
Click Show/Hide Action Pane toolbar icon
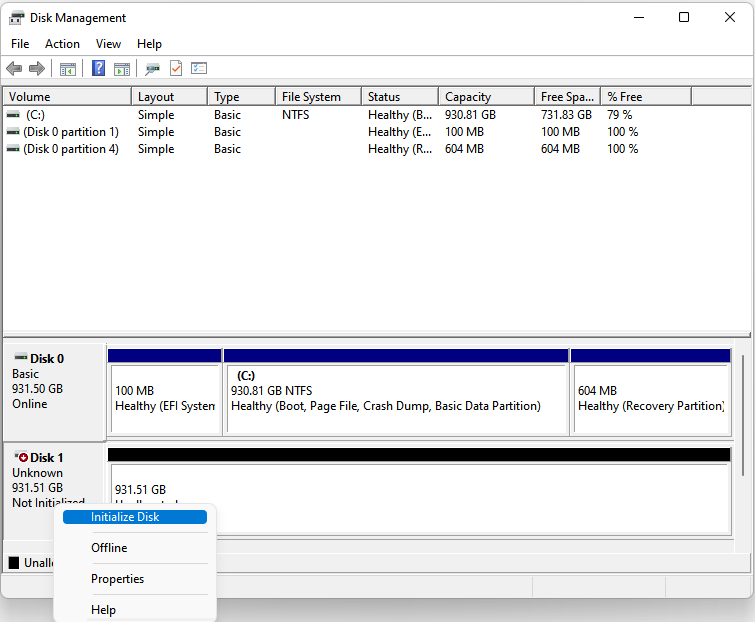122,69
